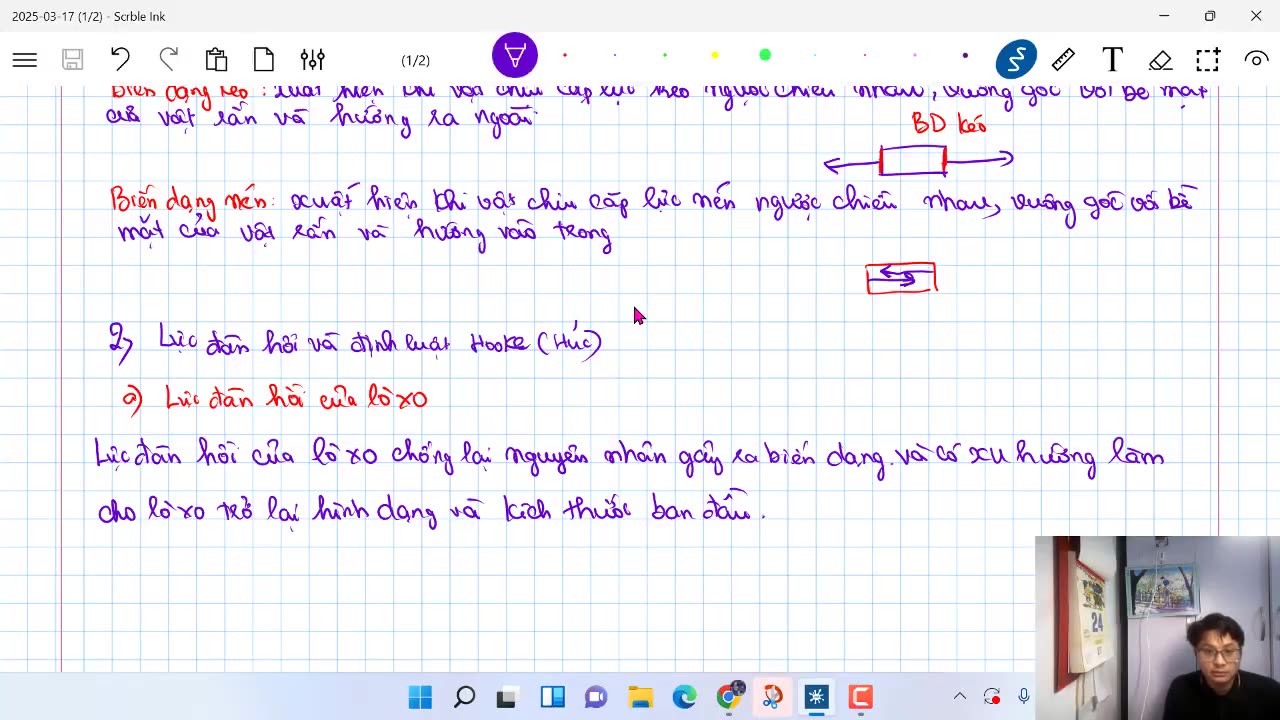The width and height of the screenshot is (1280, 720).
Task: Open File Explorer from taskbar
Action: coord(640,697)
